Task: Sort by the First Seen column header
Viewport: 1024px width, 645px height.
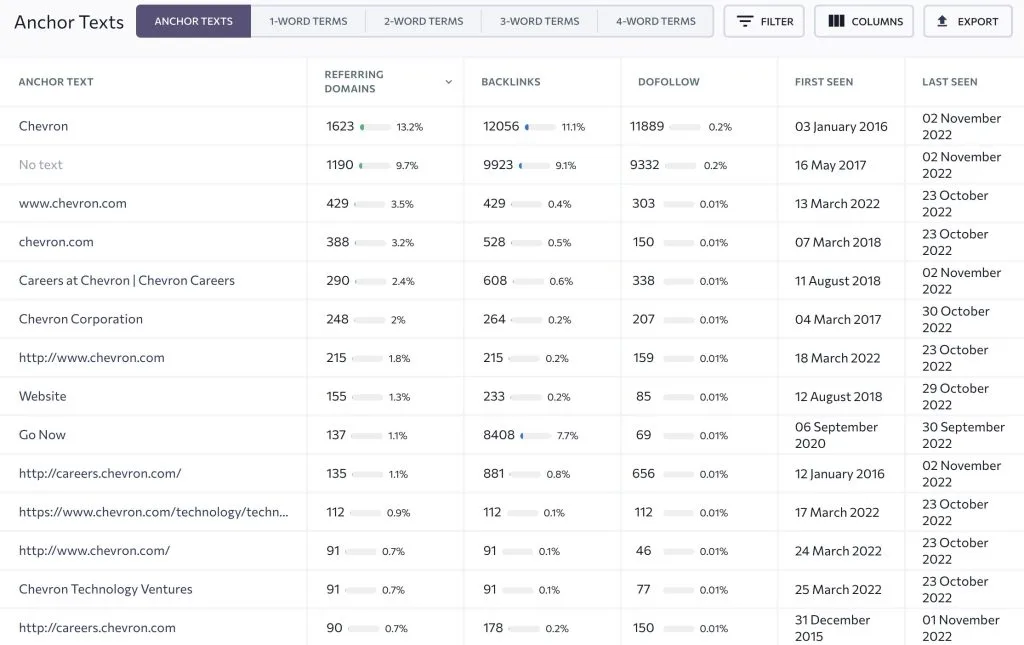Action: (x=824, y=82)
